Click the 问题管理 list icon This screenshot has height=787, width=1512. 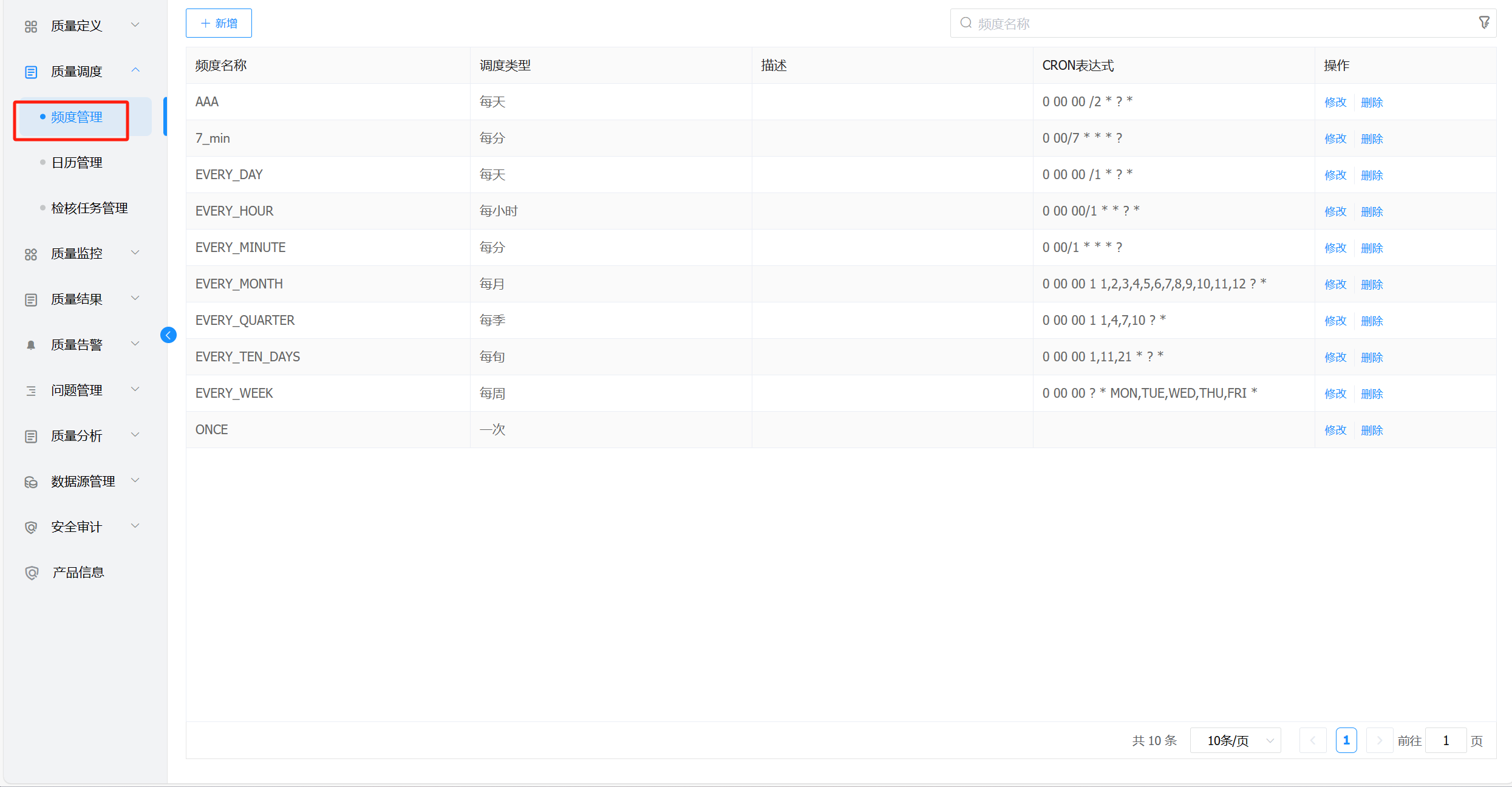coord(31,390)
